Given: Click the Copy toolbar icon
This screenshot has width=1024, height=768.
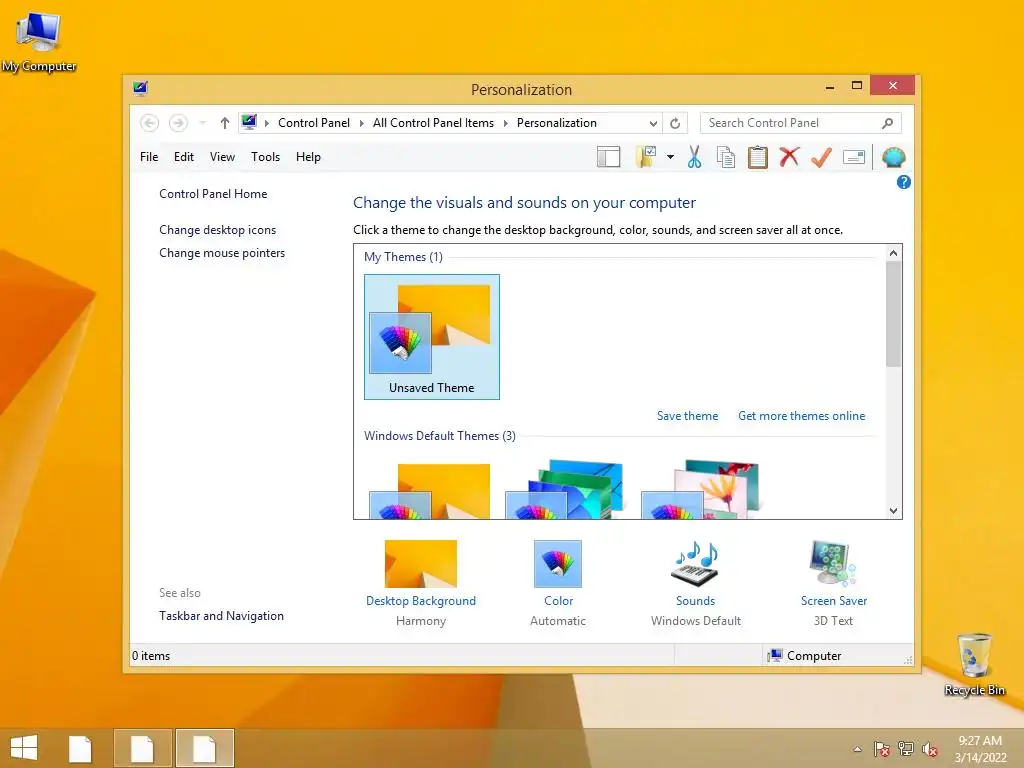Looking at the screenshot, I should pyautogui.click(x=726, y=157).
